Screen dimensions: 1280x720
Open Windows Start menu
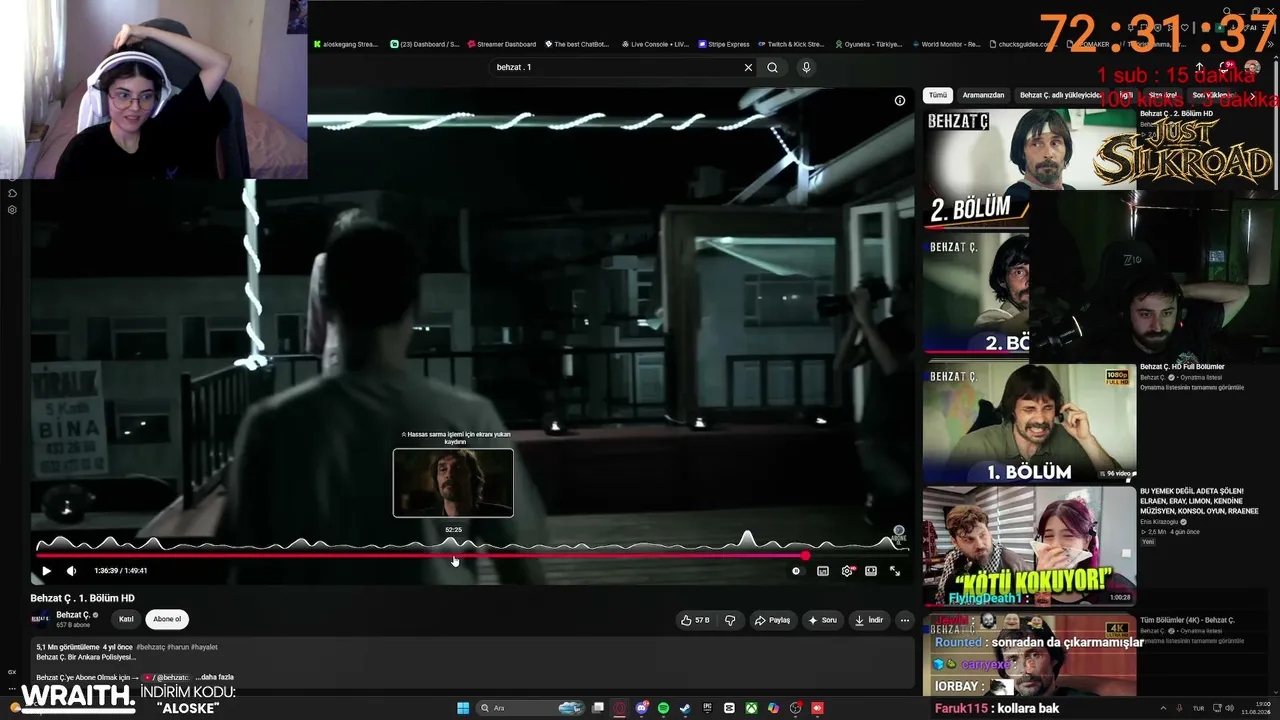463,708
